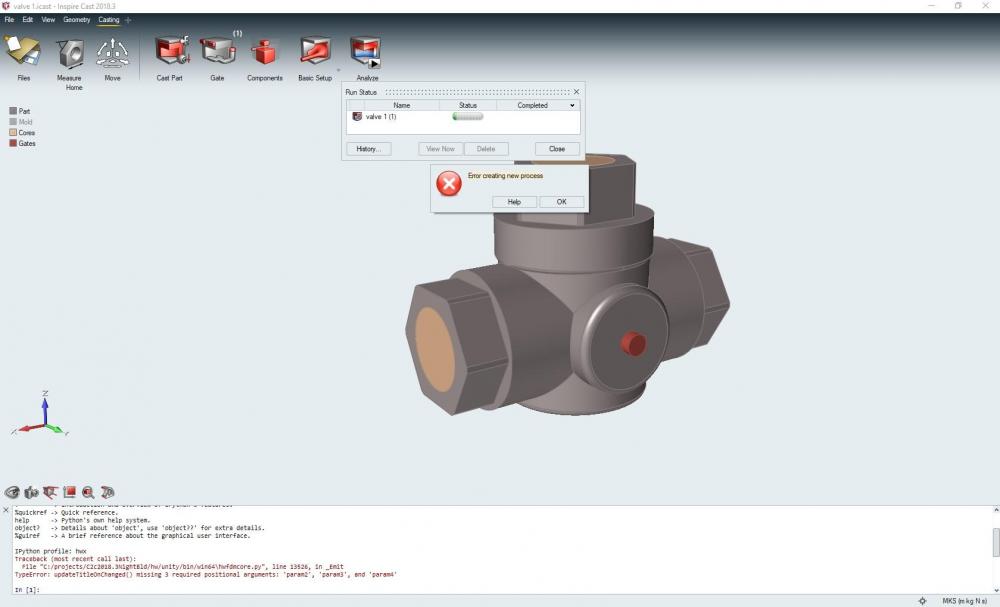Click the Analyze tool icon
1000x607 pixels.
366,52
